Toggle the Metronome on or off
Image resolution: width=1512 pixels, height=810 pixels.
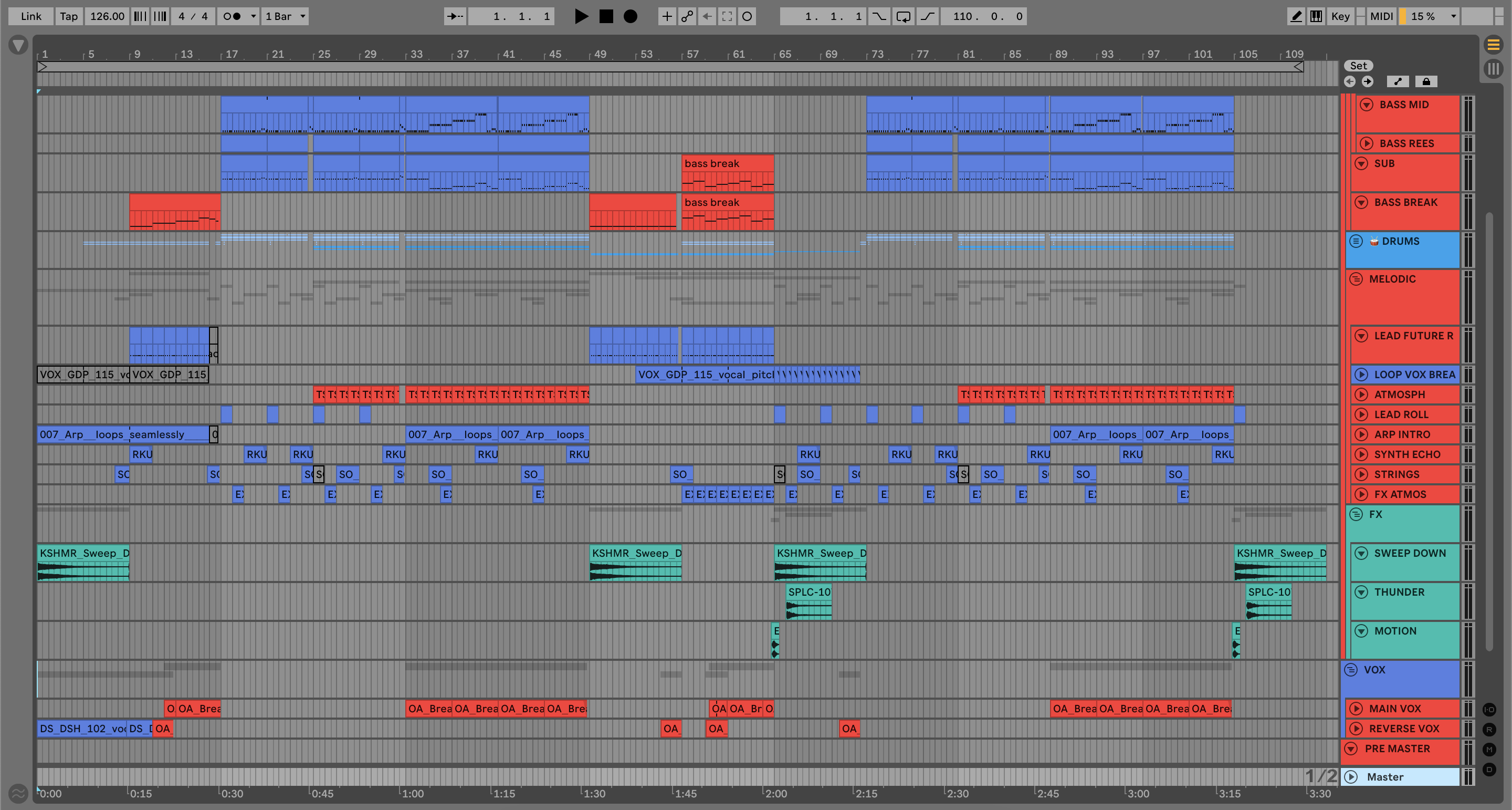click(x=233, y=16)
